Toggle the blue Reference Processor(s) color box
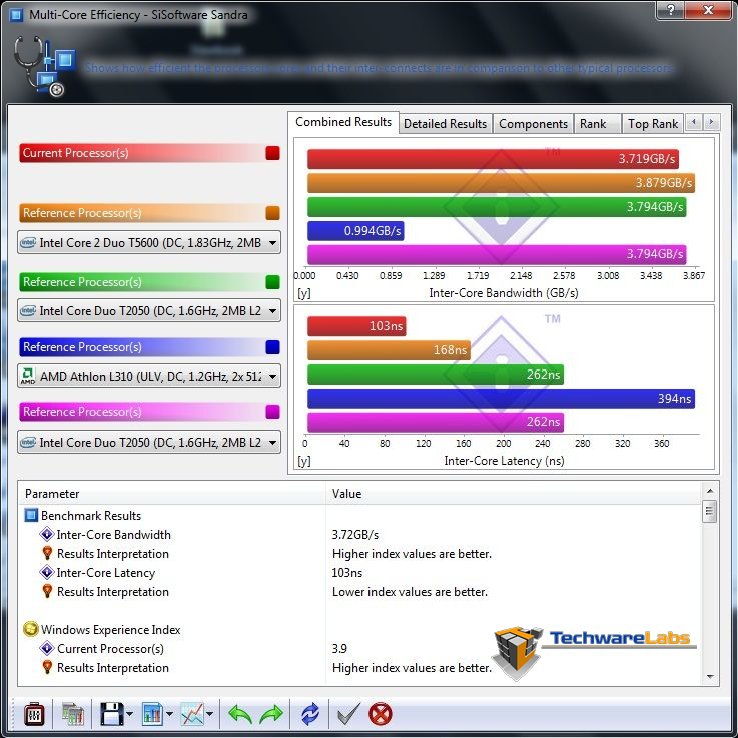Viewport: 738px width, 738px height. pyautogui.click(x=273, y=347)
